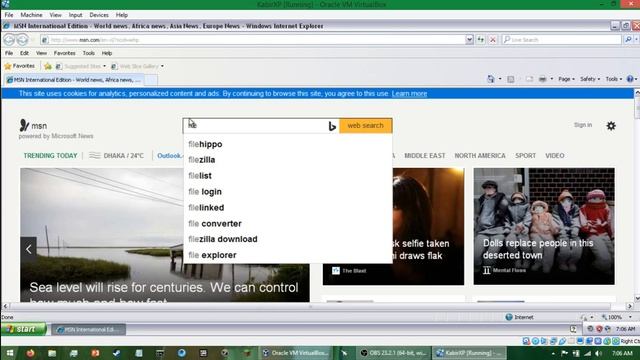Open Steam icon on host taskbar
The height and width of the screenshot is (360, 640).
[116, 353]
